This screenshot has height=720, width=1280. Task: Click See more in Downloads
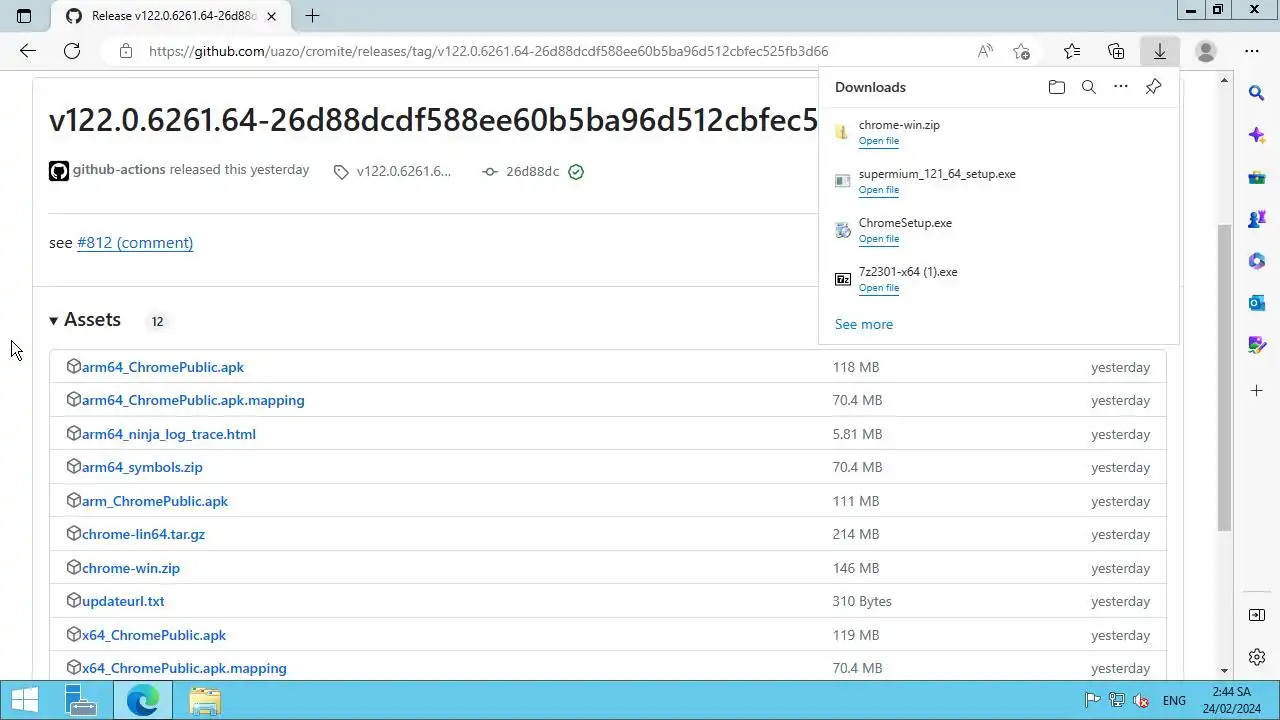click(x=864, y=324)
